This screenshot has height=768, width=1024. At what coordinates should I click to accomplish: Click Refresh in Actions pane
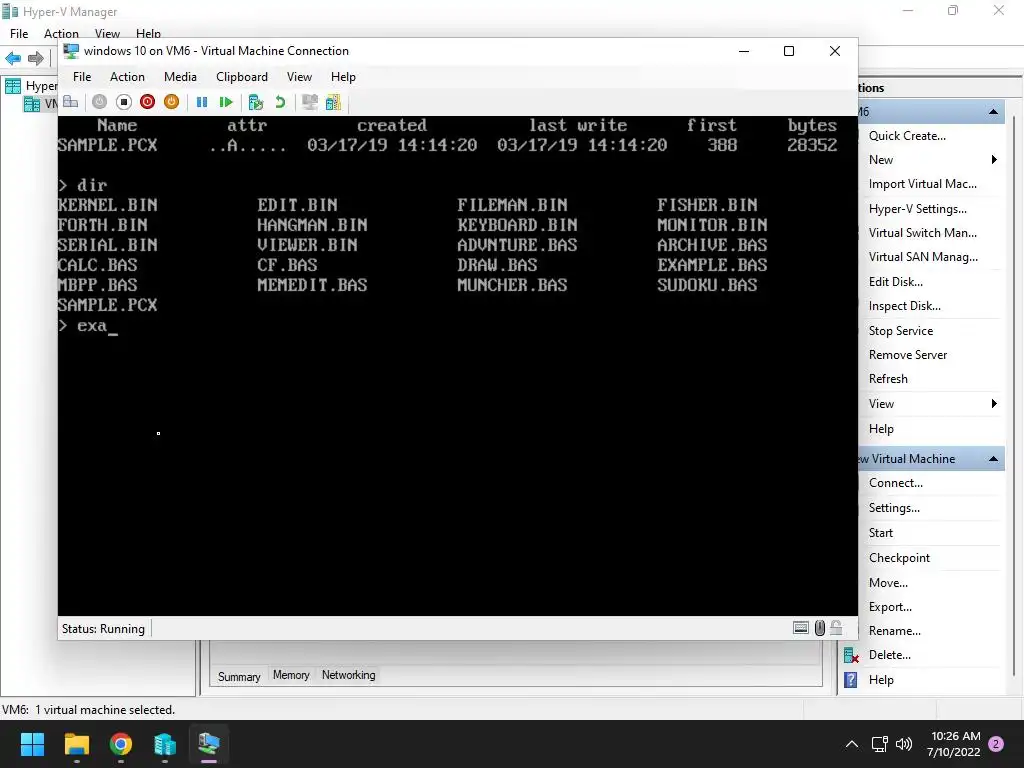(888, 379)
